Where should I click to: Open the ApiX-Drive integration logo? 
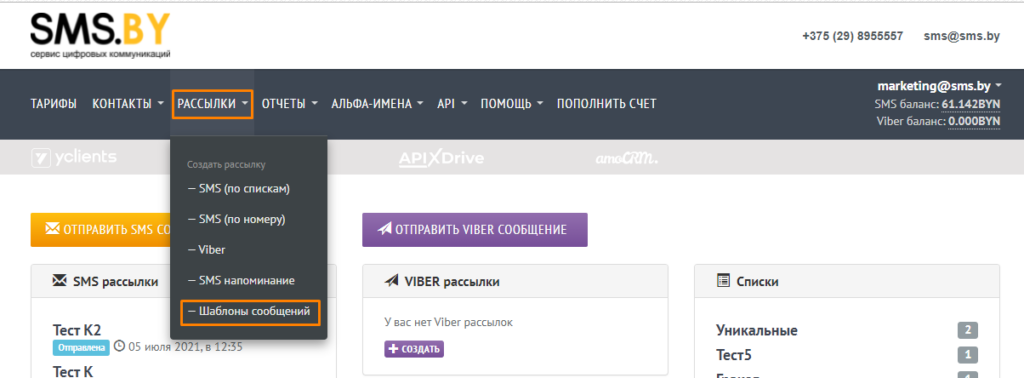pos(441,158)
